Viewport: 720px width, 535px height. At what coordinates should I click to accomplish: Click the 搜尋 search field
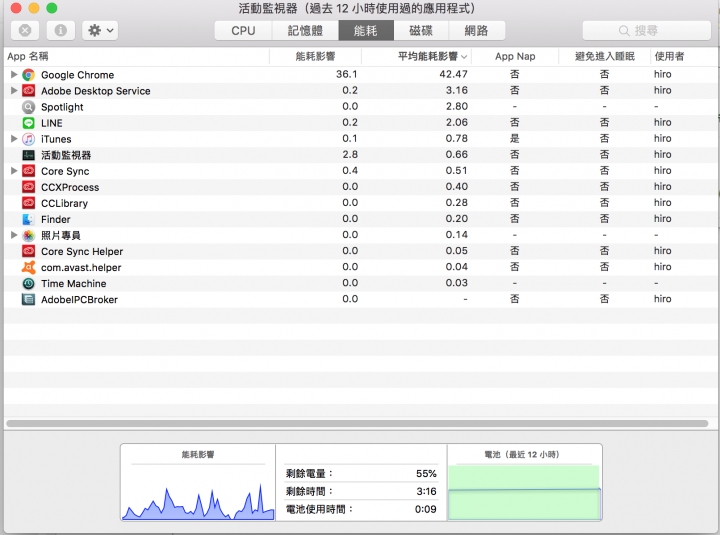click(x=647, y=30)
